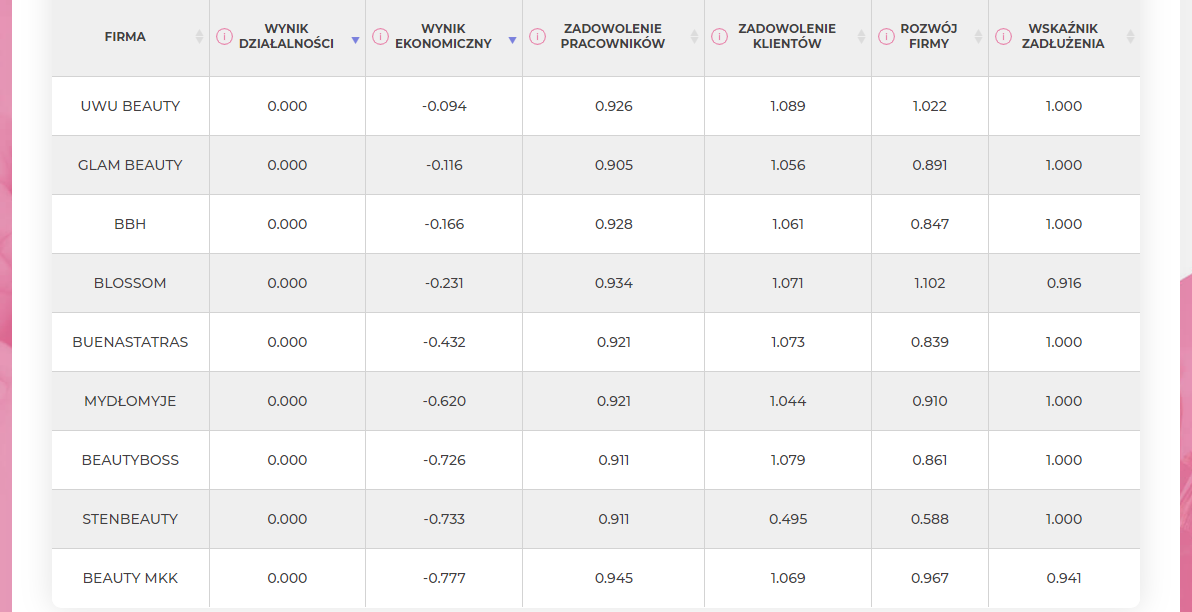This screenshot has height=612, width=1192.
Task: Click info icon next to Rozwój Firmy
Action: coord(886,36)
